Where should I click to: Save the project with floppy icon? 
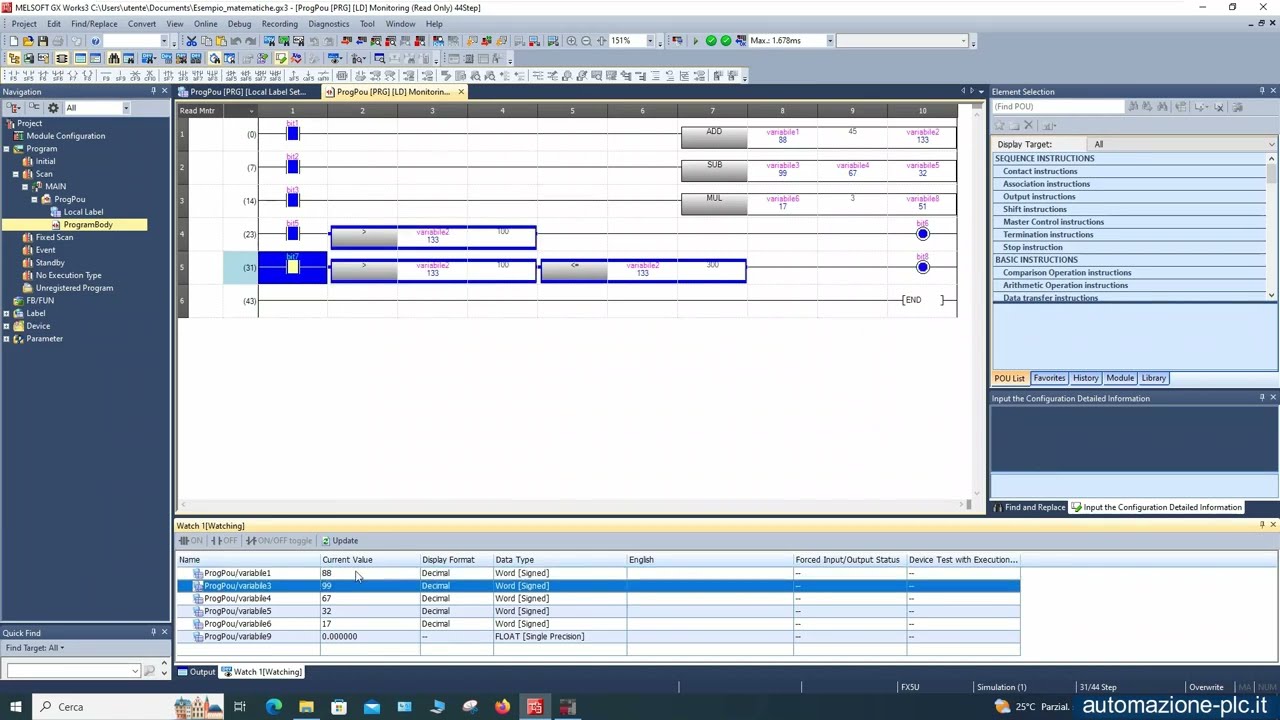coord(42,41)
